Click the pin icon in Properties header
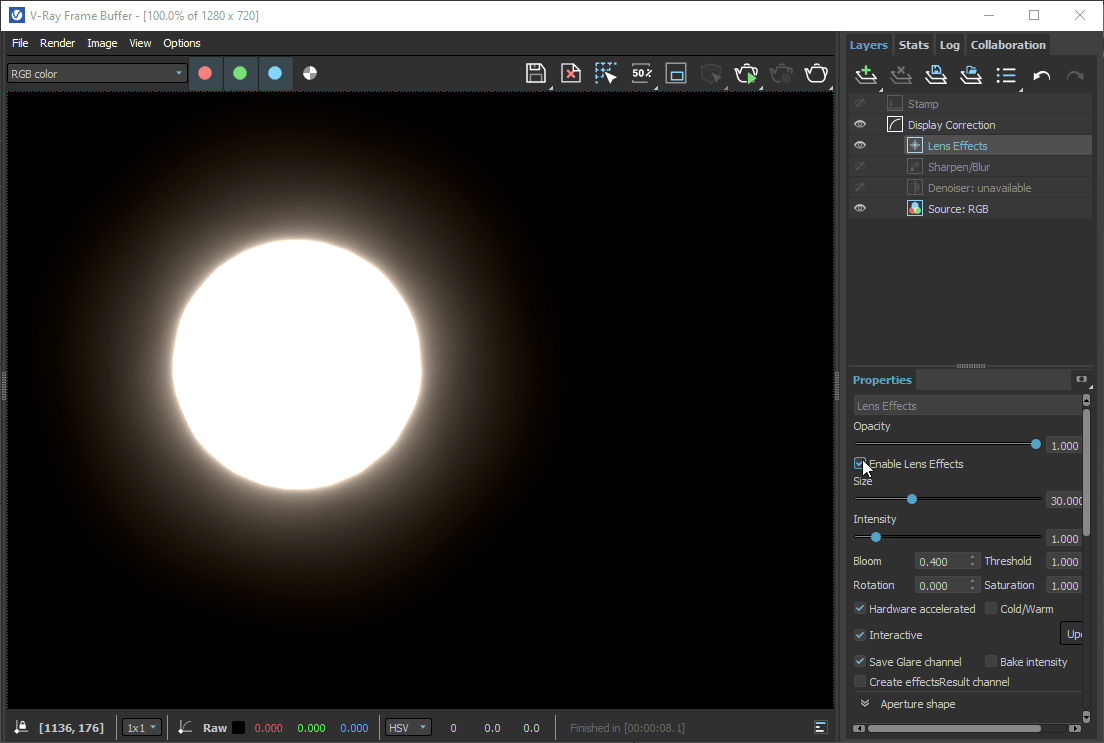Screen dimensions: 1104x743 [1081, 379]
